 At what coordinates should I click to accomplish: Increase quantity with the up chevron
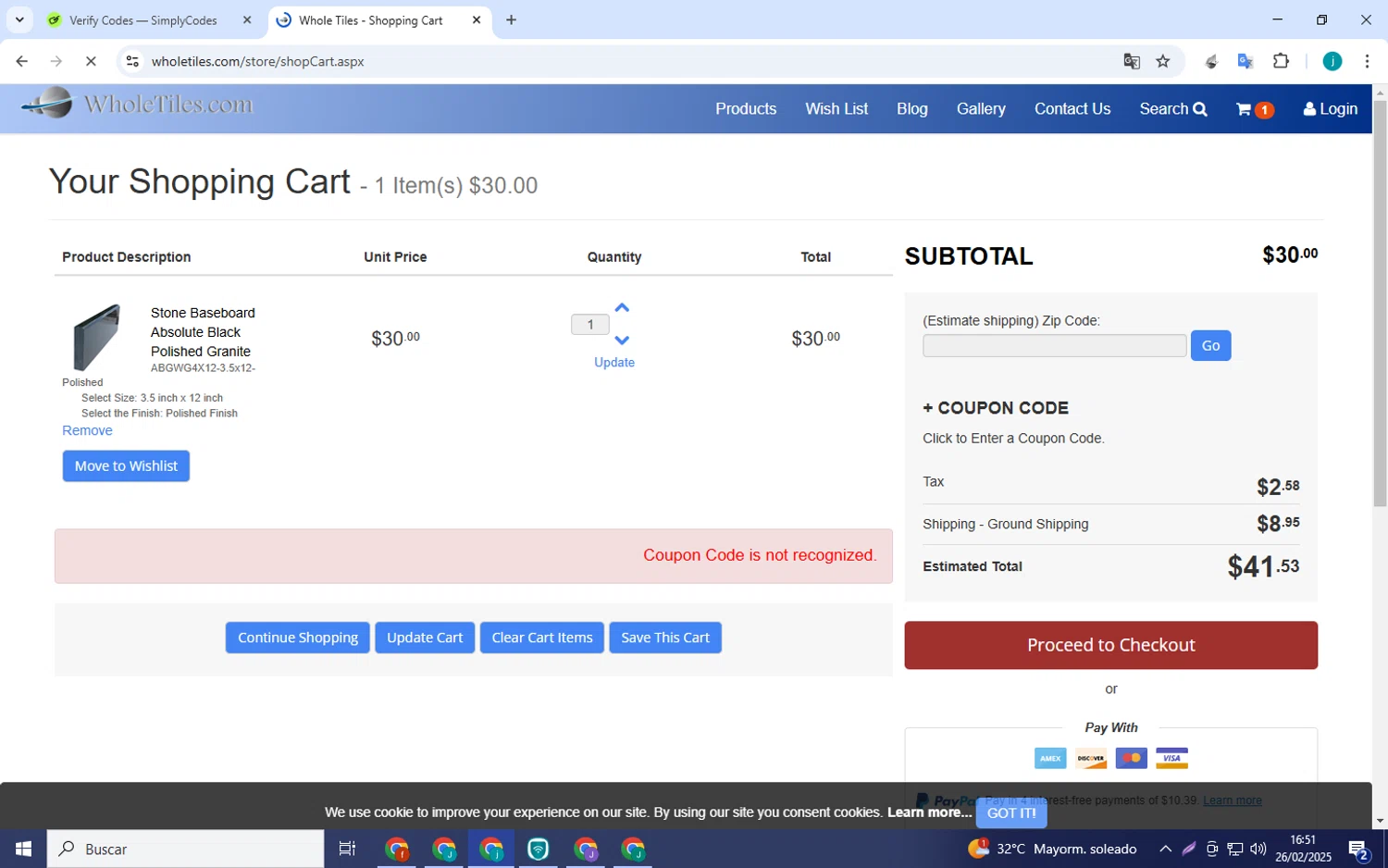coord(622,307)
